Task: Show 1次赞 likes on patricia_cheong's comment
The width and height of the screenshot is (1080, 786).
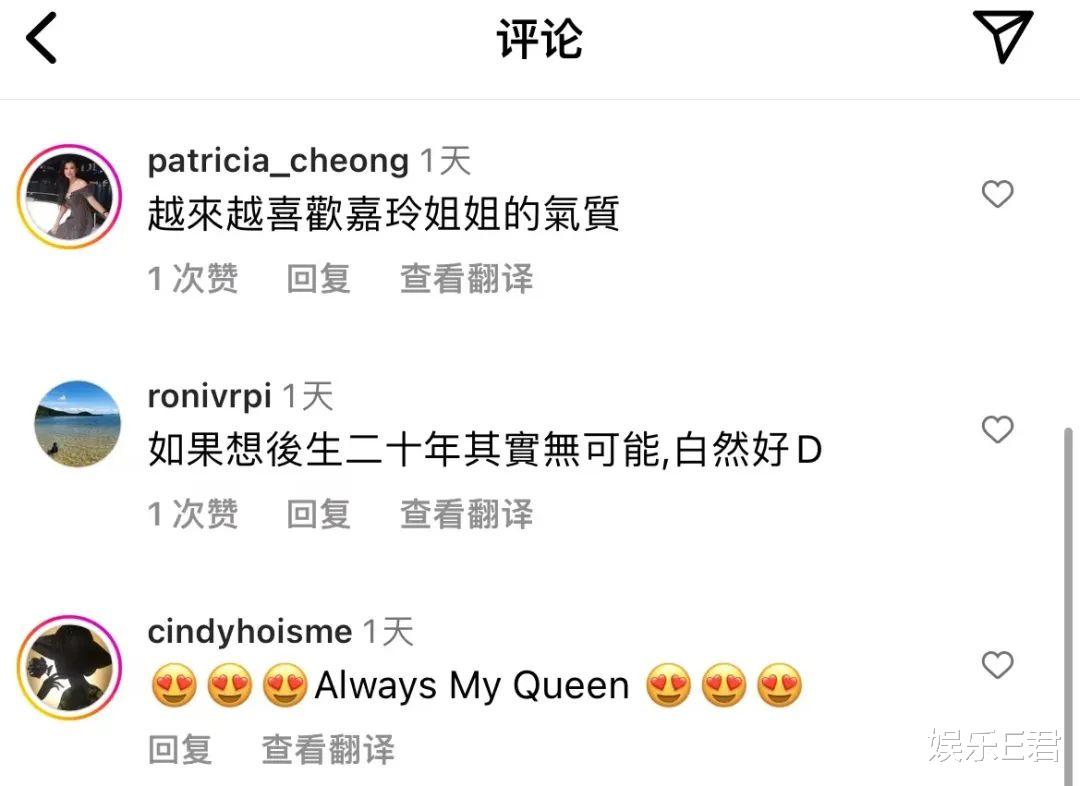Action: click(x=193, y=279)
